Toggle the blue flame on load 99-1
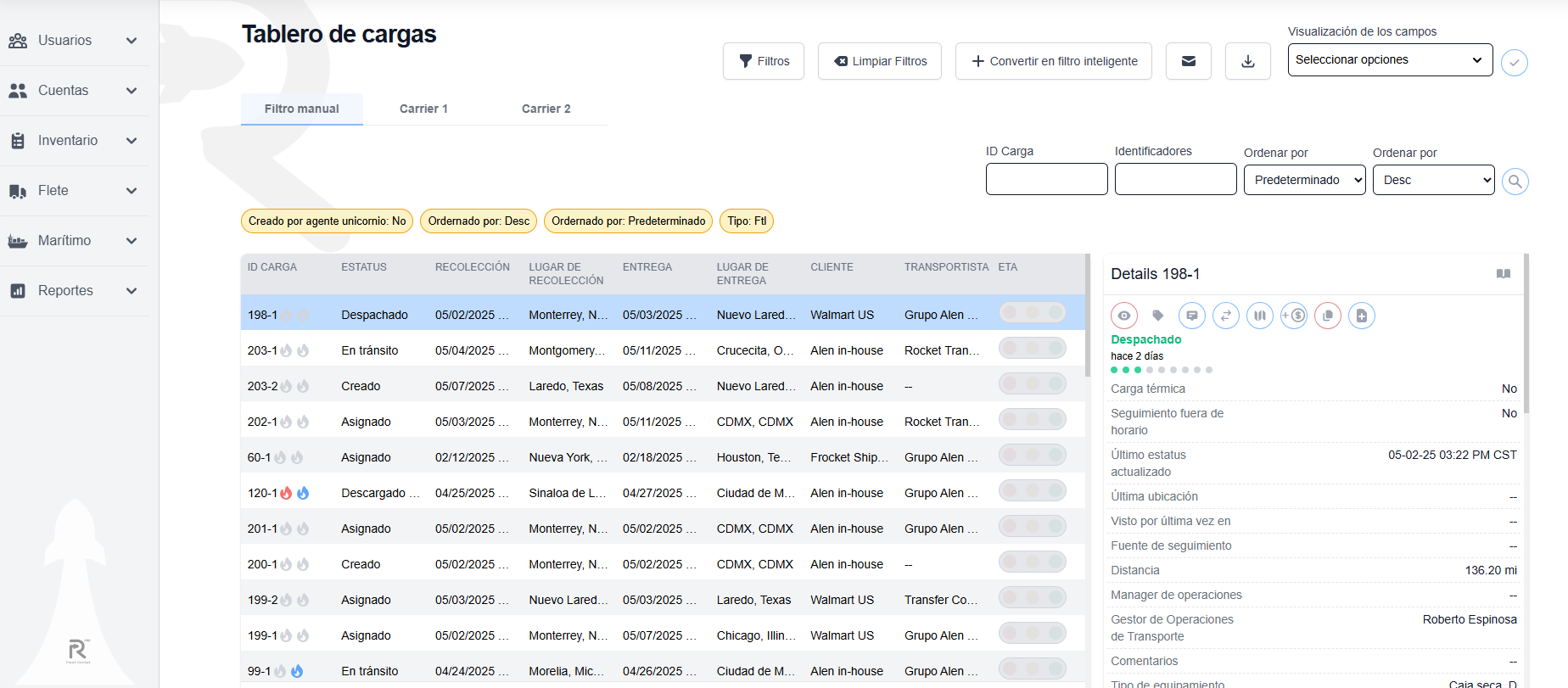This screenshot has height=688, width=1568. [x=297, y=671]
